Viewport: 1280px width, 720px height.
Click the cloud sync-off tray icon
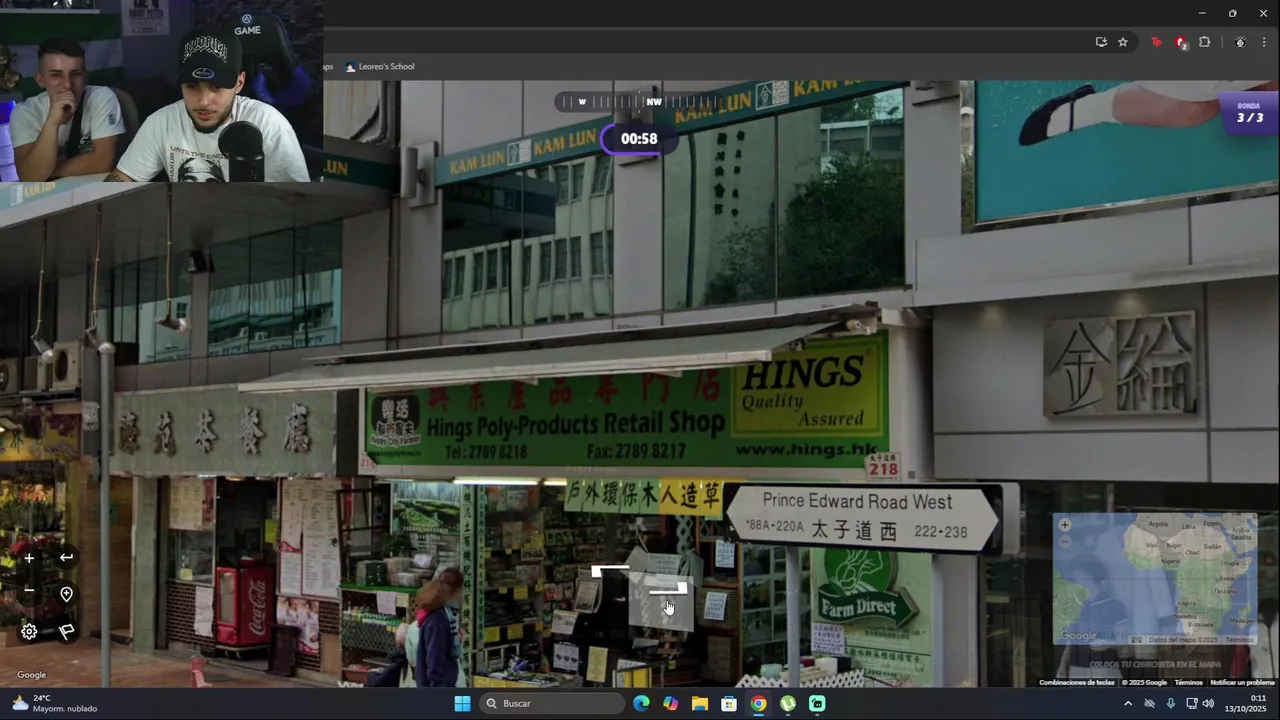pyautogui.click(x=1149, y=704)
